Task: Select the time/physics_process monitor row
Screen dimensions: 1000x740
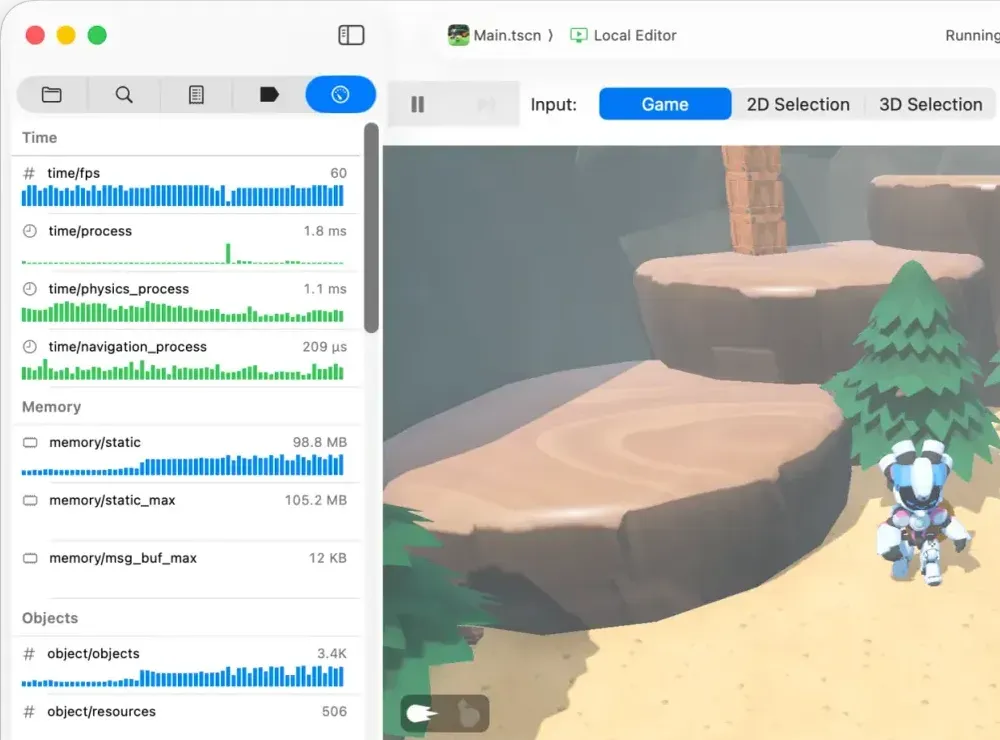Action: click(185, 300)
